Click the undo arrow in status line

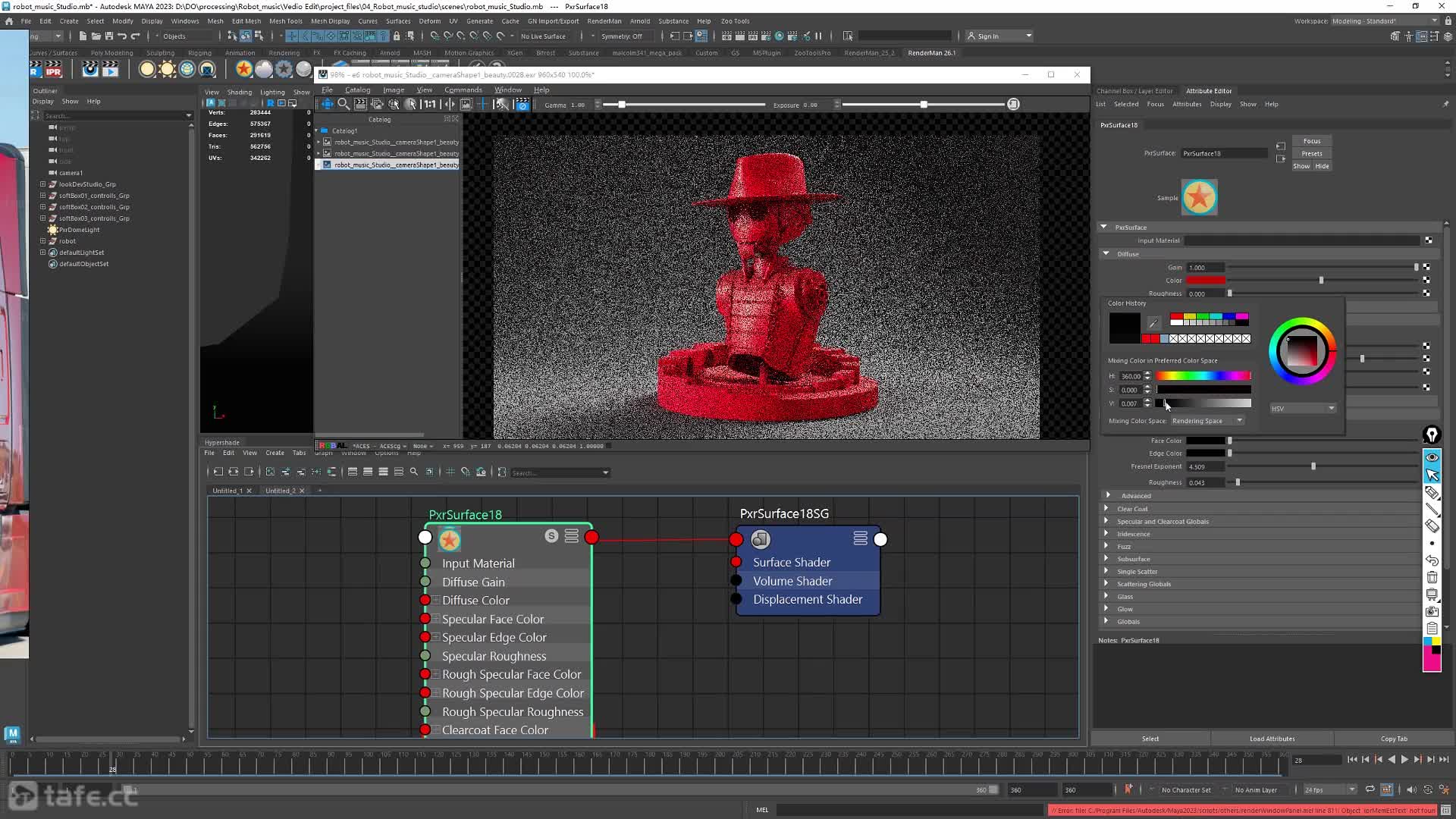click(x=122, y=36)
